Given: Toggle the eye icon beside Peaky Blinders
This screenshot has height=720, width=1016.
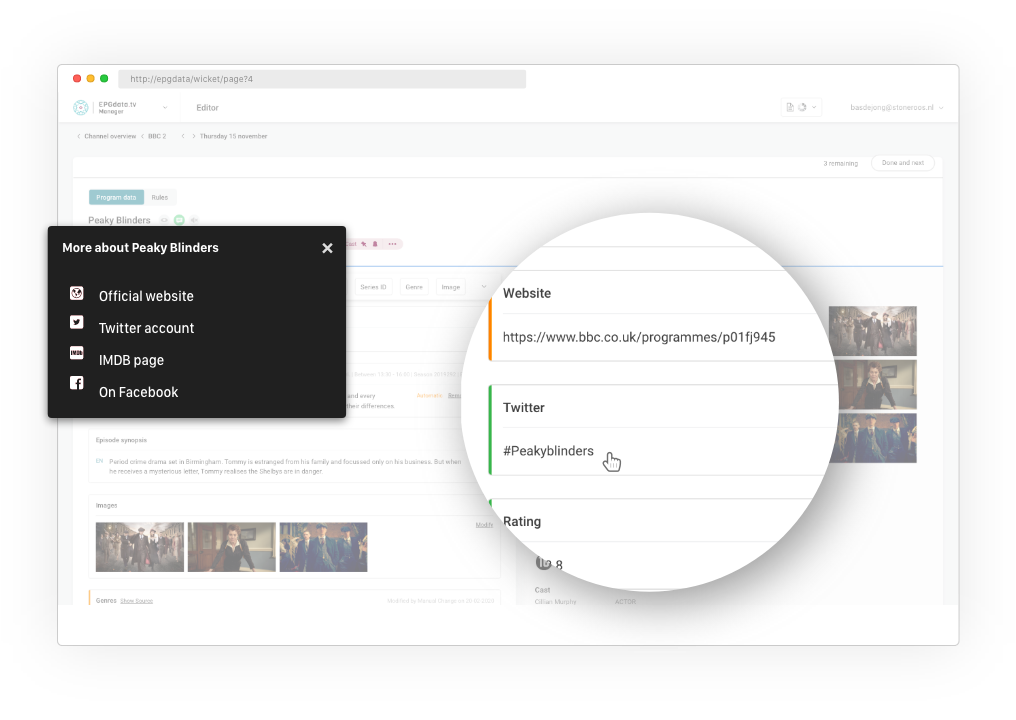Looking at the screenshot, I should [165, 220].
